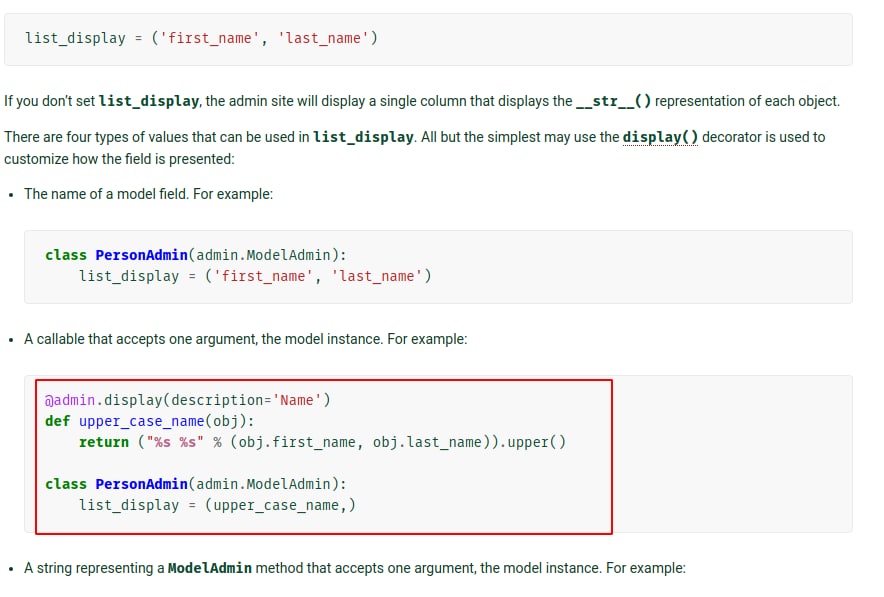Click 'customize how the field is presented:' text
The image size is (884, 597).
pyautogui.click(x=119, y=159)
